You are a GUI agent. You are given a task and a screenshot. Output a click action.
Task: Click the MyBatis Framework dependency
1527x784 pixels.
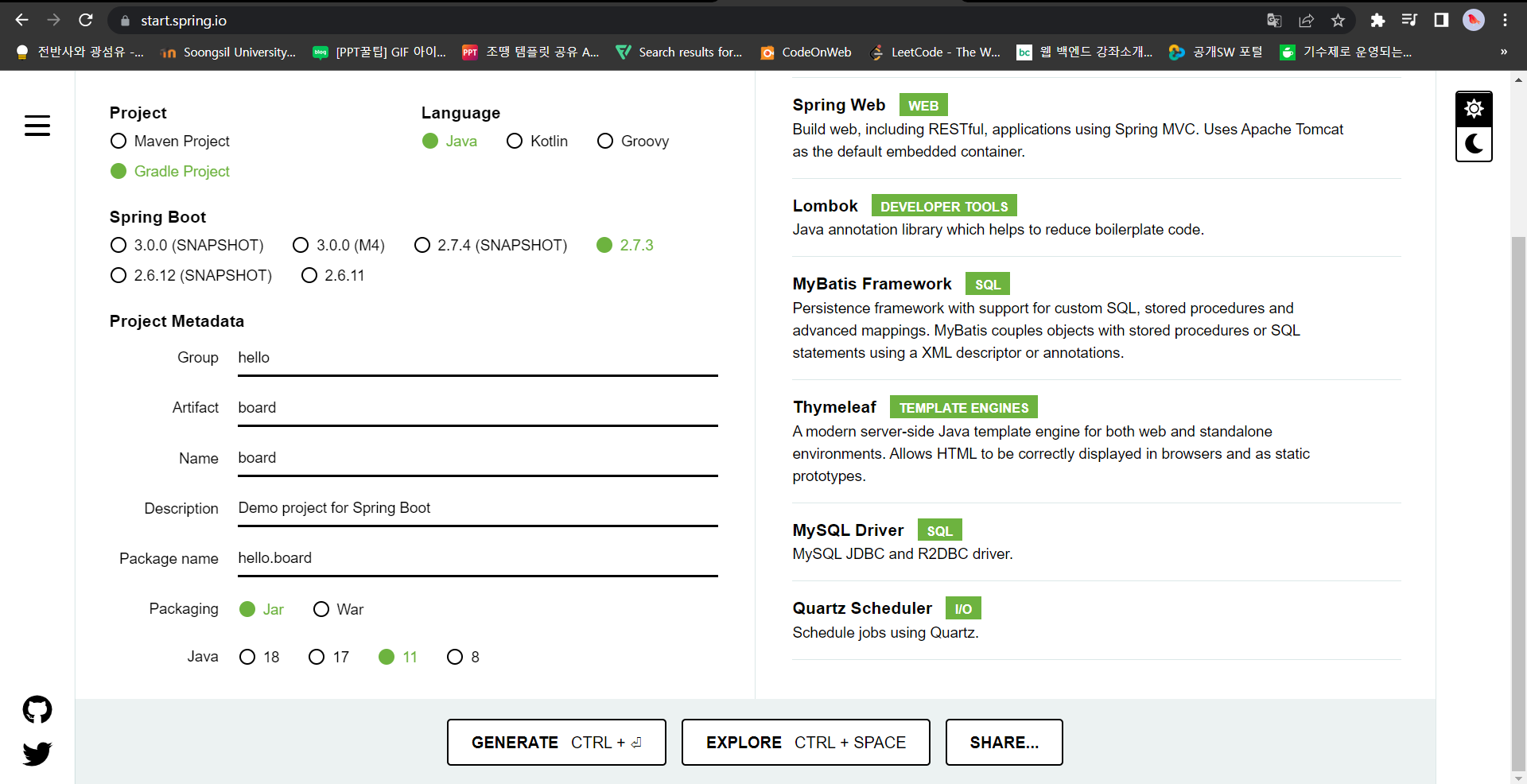pos(1097,318)
